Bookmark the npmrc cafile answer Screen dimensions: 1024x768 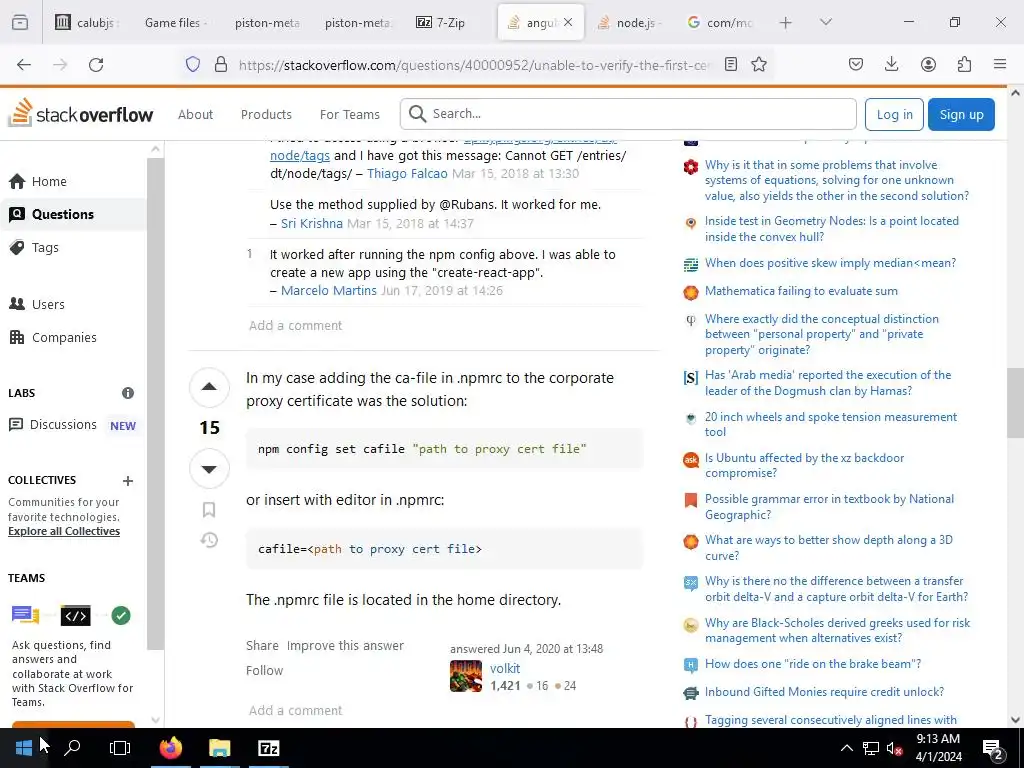tap(209, 509)
